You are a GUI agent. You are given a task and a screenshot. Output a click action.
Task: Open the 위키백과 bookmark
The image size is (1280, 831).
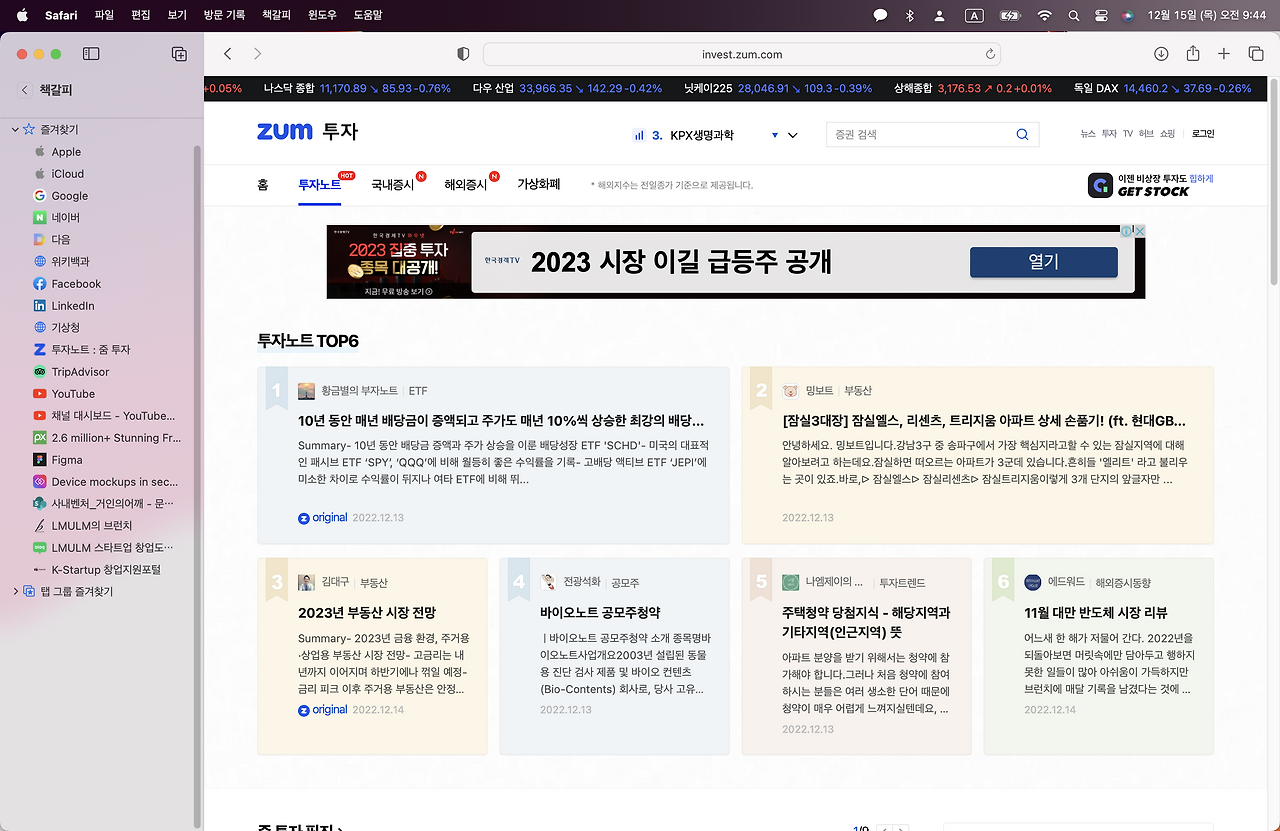pyautogui.click(x=70, y=262)
